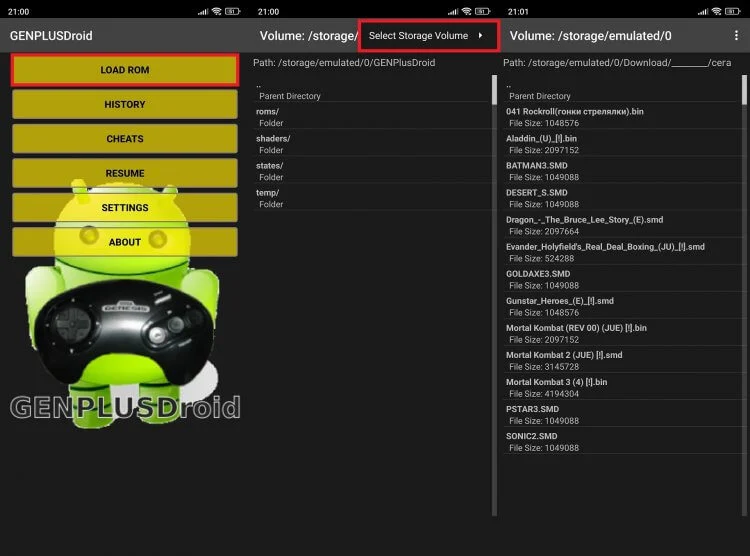Open the states/ folder
Image resolution: width=750 pixels, height=556 pixels.
pos(372,171)
